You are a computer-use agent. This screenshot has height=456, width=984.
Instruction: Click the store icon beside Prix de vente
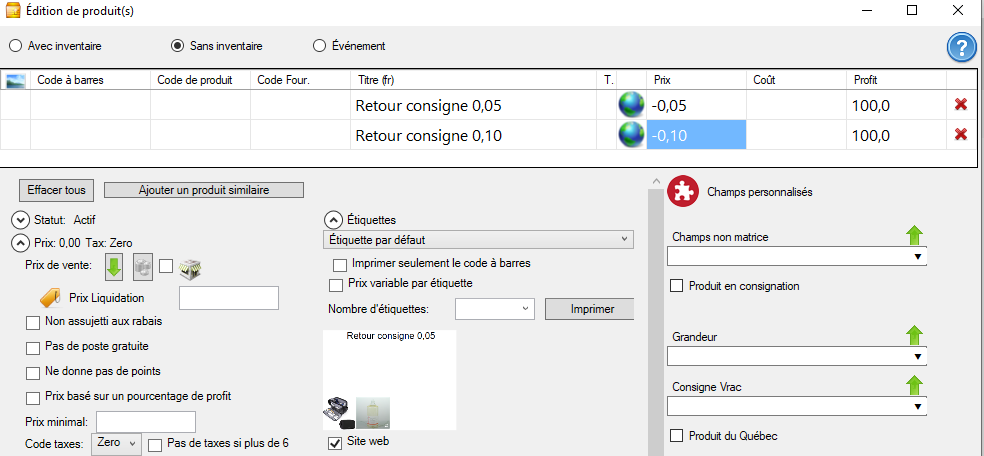(x=189, y=267)
